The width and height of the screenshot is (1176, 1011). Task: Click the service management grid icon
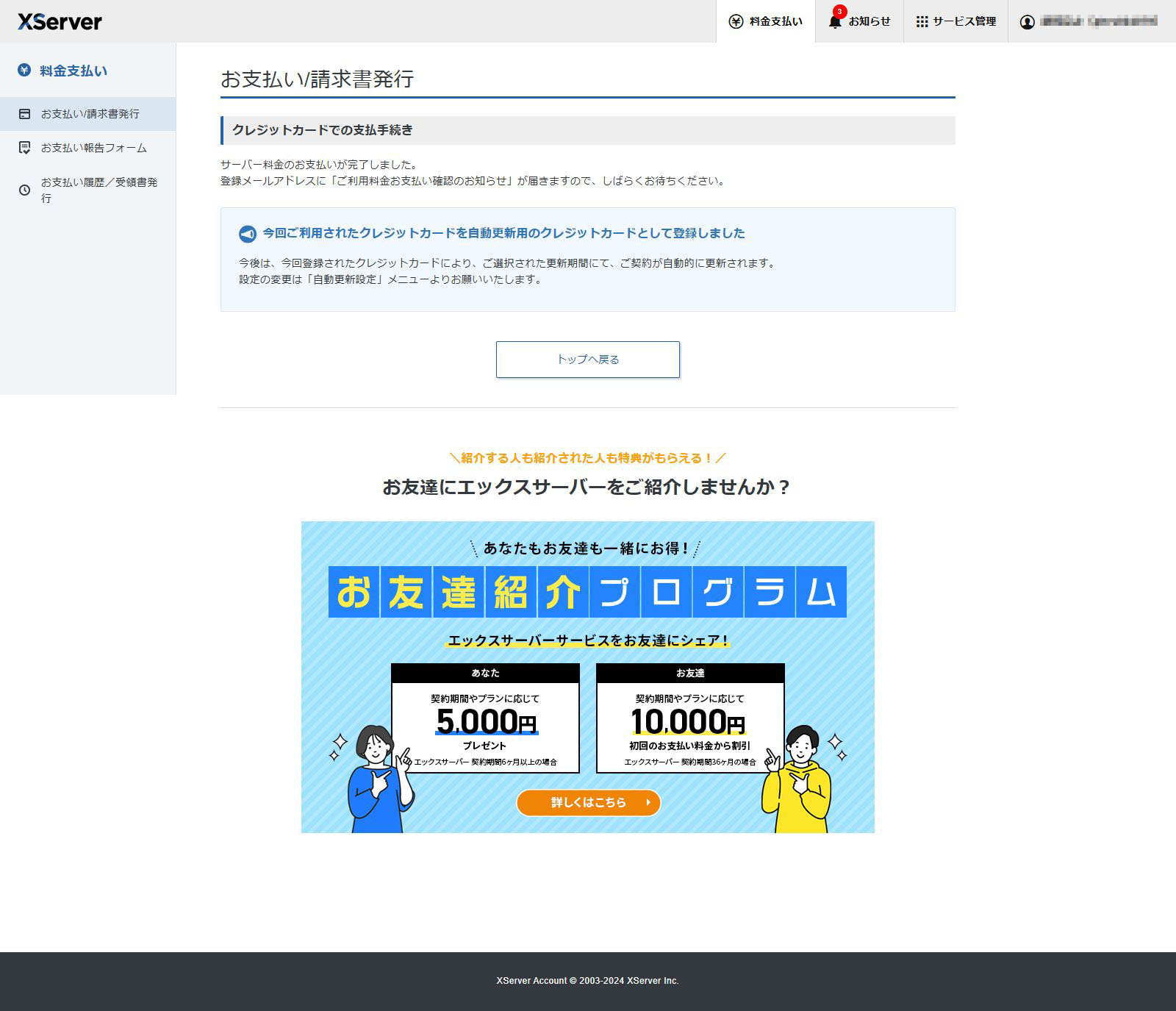click(922, 21)
